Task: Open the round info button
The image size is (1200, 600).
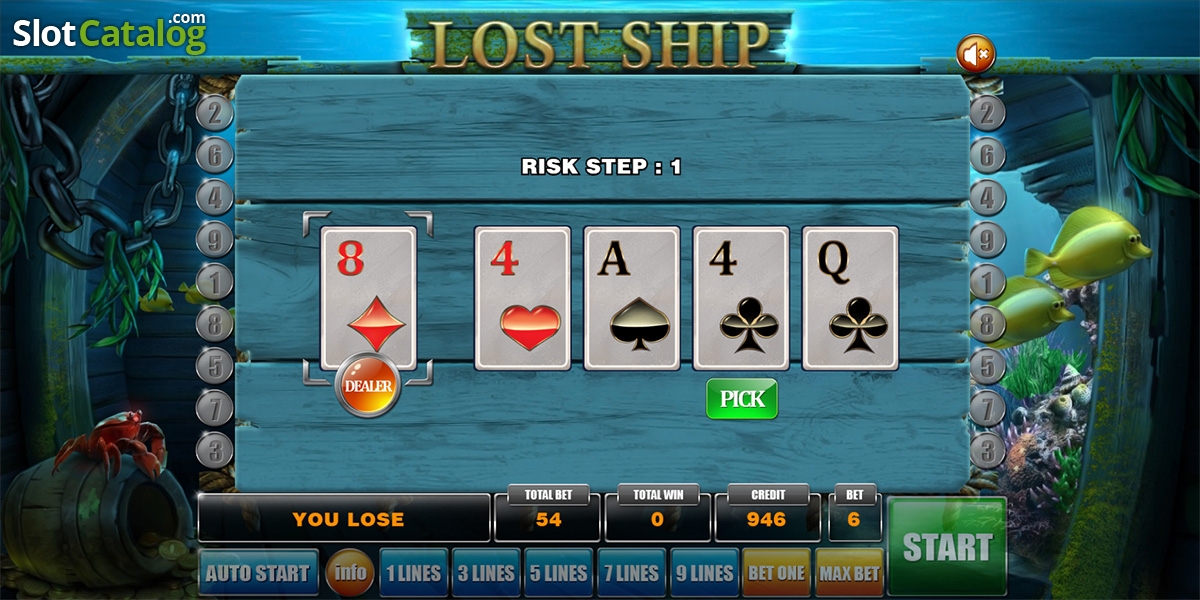Action: (x=350, y=573)
